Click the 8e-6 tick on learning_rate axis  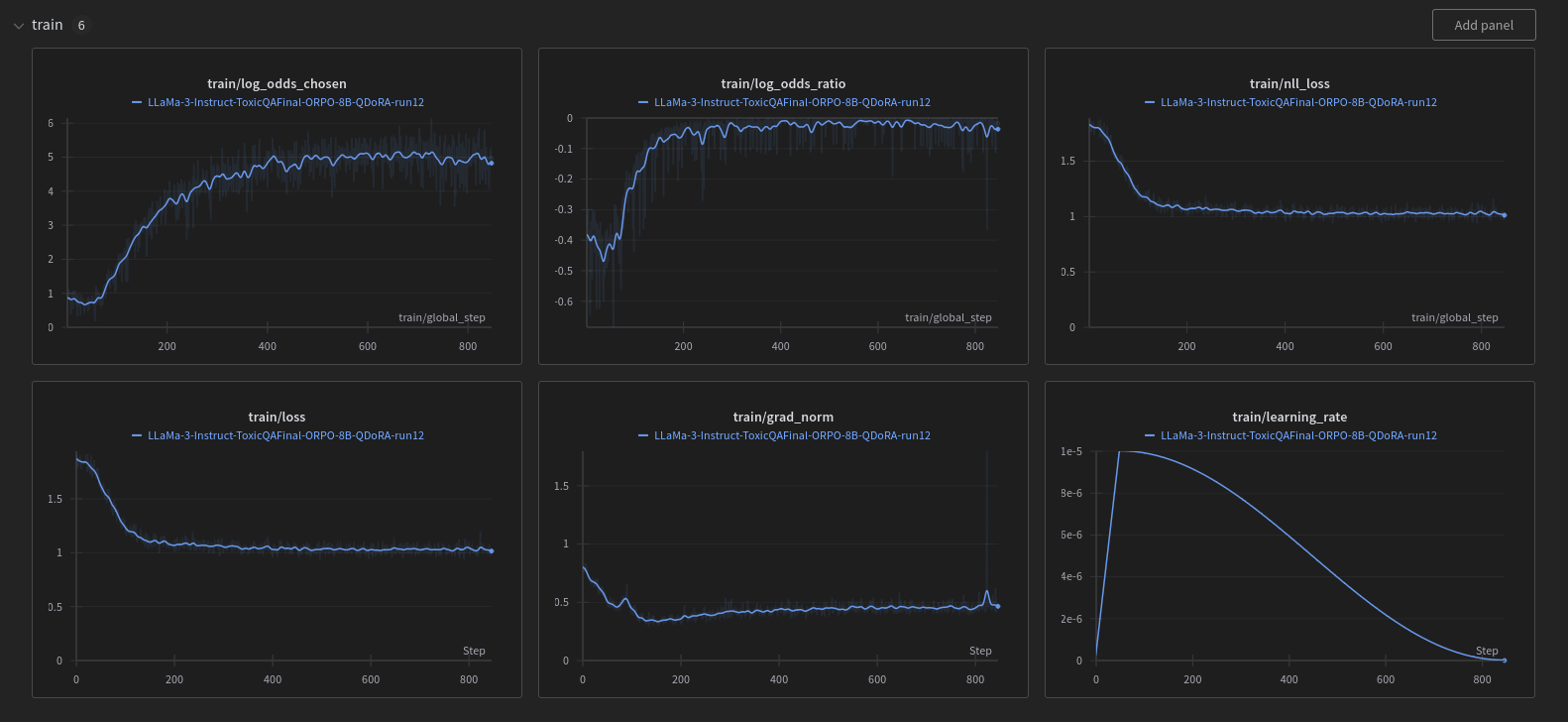tap(1071, 493)
